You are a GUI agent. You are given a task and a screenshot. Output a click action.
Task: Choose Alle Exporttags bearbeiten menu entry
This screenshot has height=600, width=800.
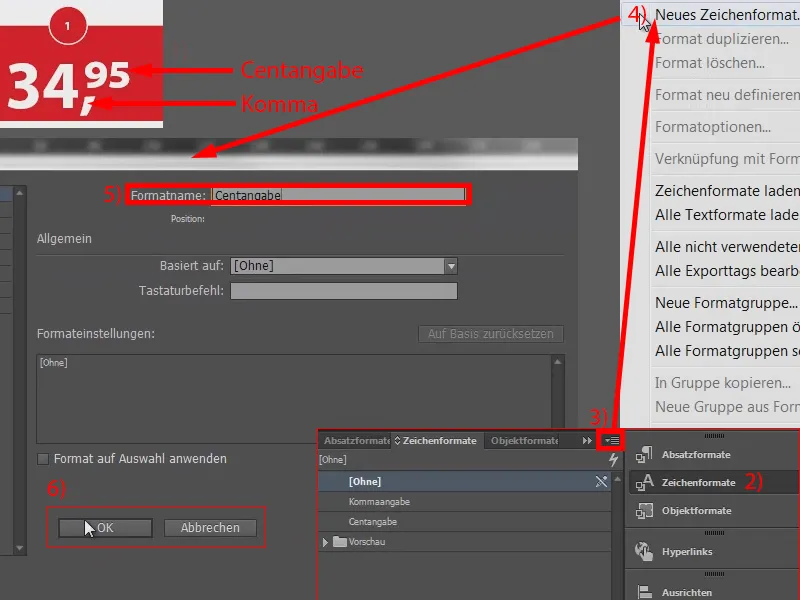tap(727, 271)
